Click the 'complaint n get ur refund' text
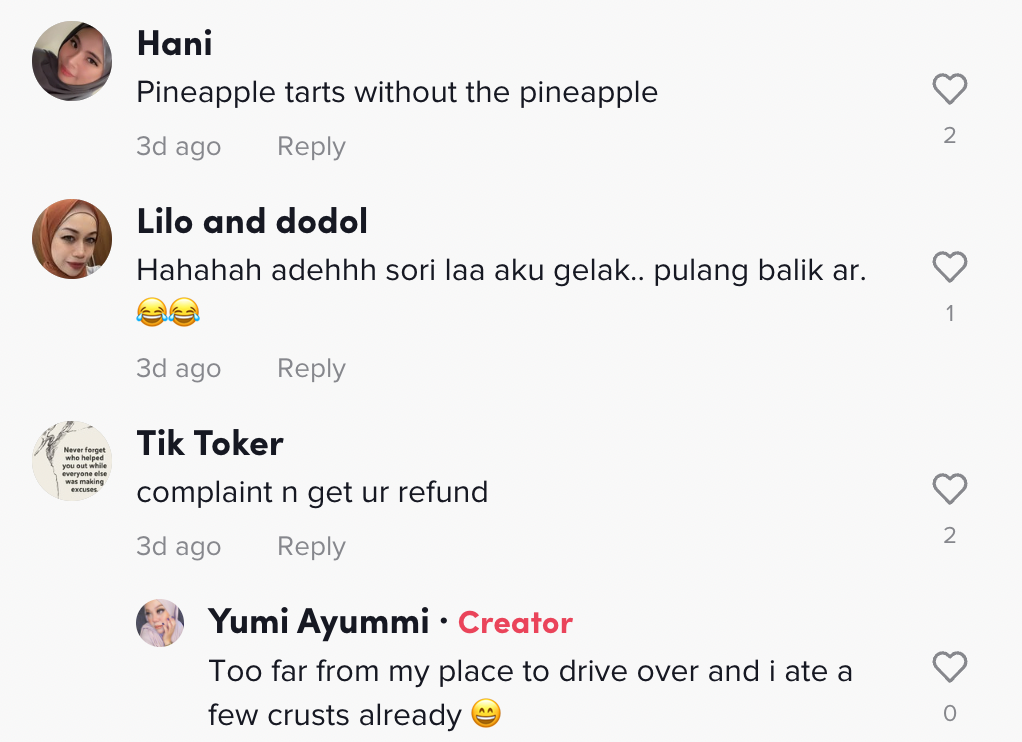 (x=312, y=492)
